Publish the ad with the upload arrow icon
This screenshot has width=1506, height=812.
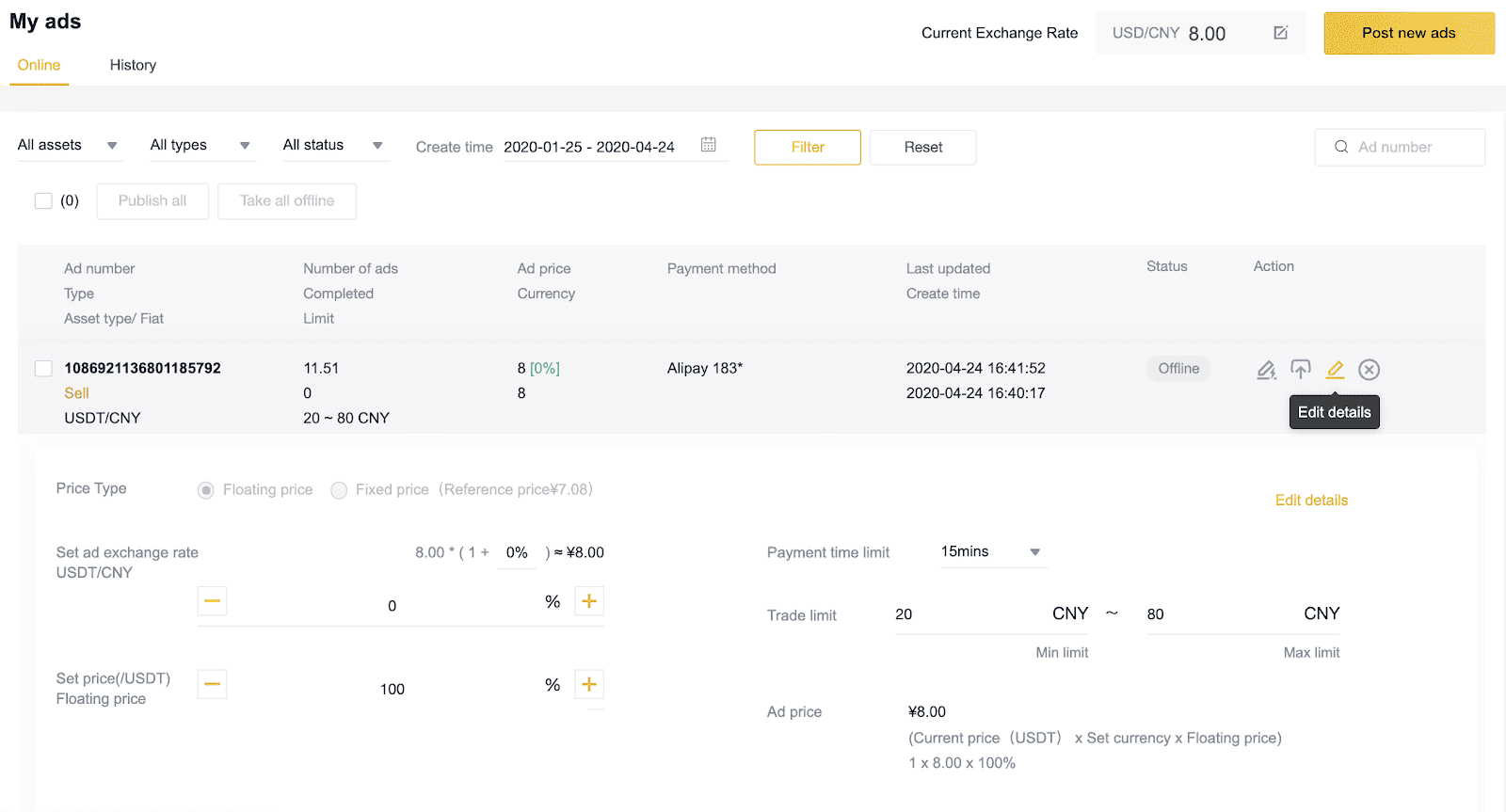1301,370
